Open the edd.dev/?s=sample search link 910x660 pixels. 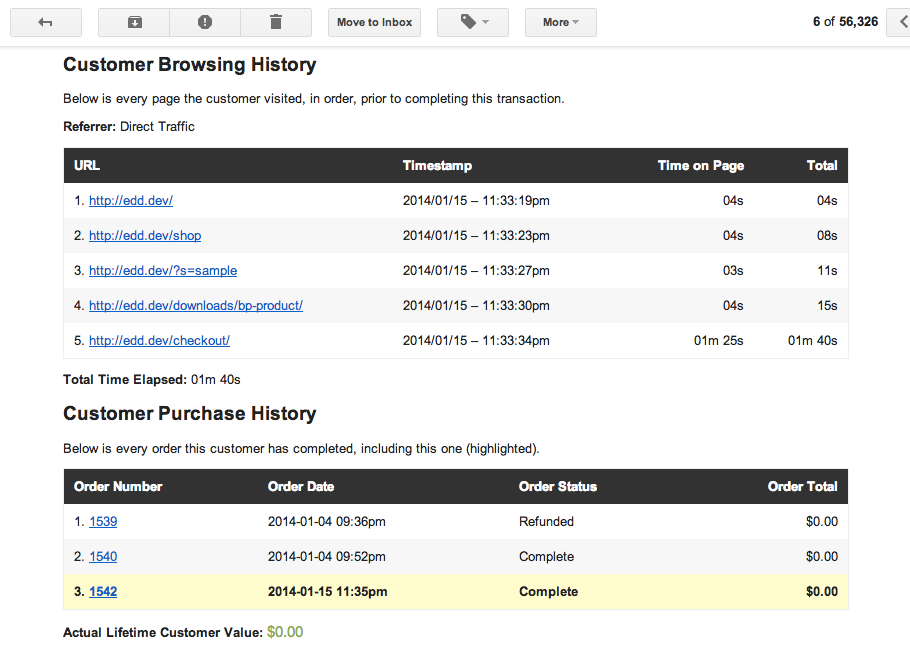coord(162,271)
